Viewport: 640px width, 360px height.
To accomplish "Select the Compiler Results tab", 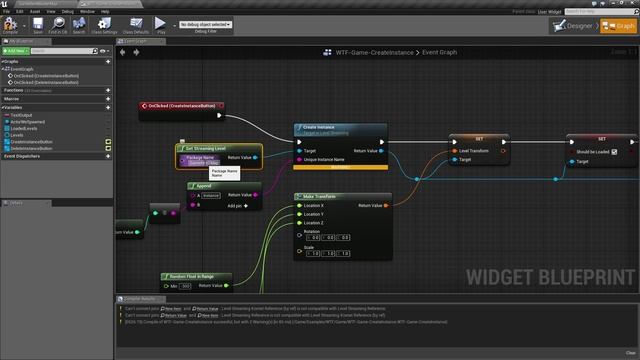I will (140, 299).
